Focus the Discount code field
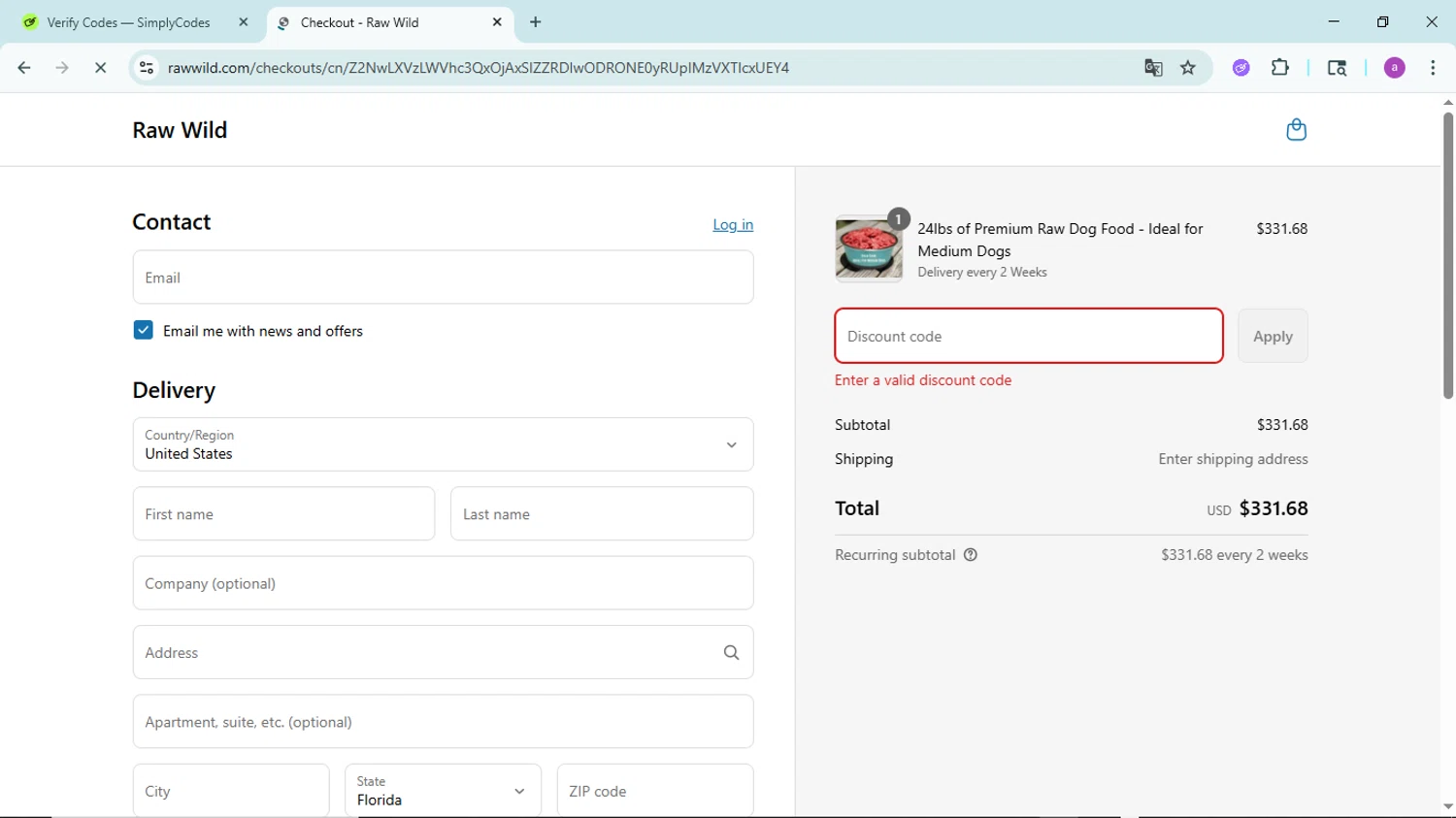This screenshot has height=818, width=1456. [x=1029, y=336]
